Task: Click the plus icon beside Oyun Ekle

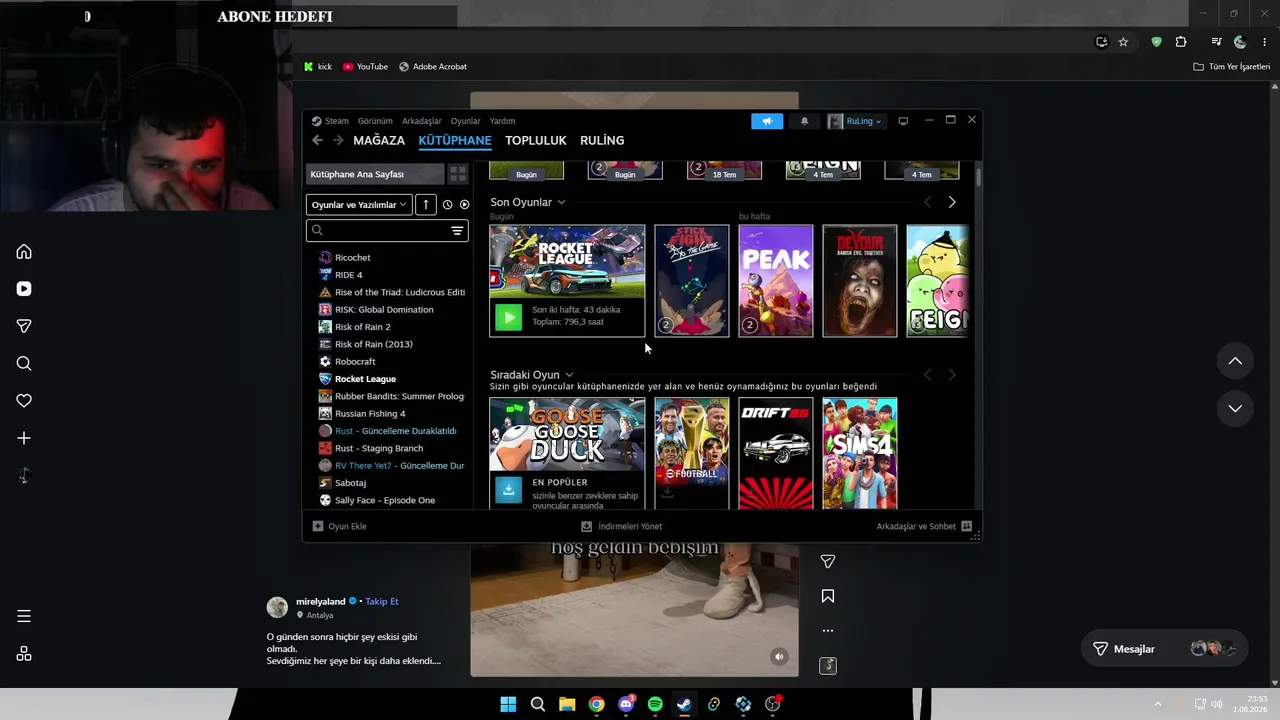Action: 318,526
